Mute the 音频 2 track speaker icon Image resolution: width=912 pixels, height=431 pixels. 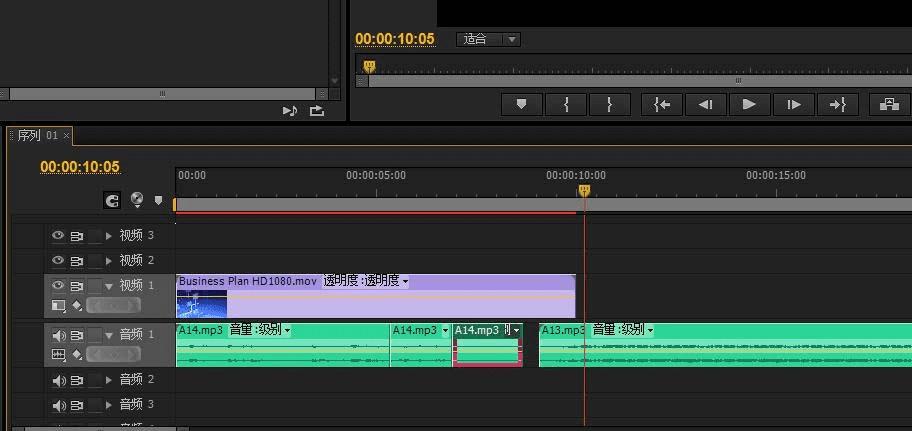(59, 380)
